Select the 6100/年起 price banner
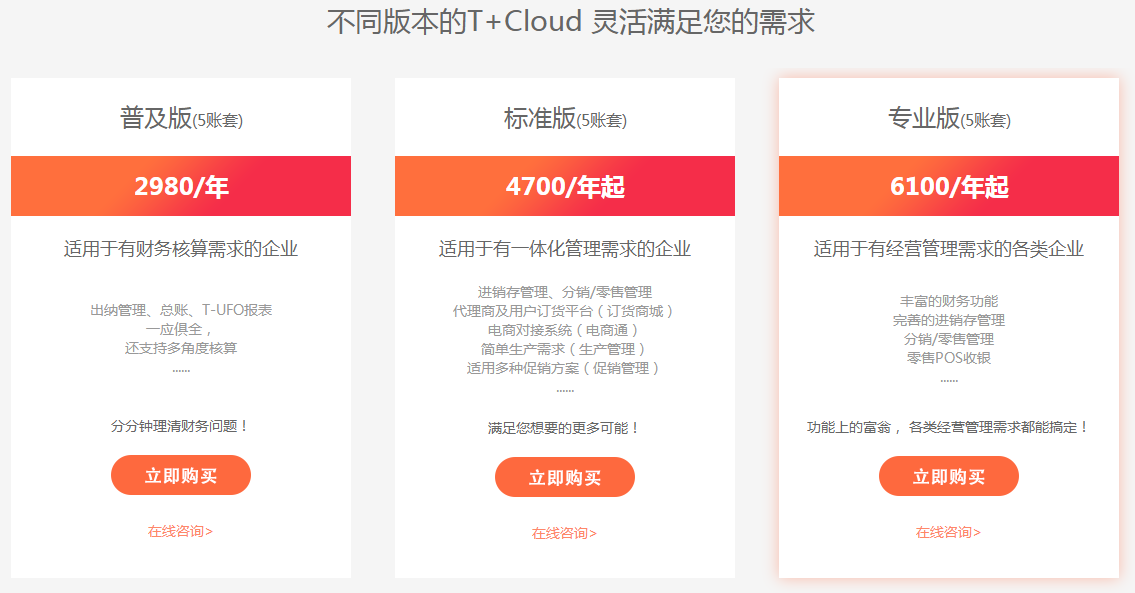This screenshot has height=593, width=1135. tap(949, 186)
